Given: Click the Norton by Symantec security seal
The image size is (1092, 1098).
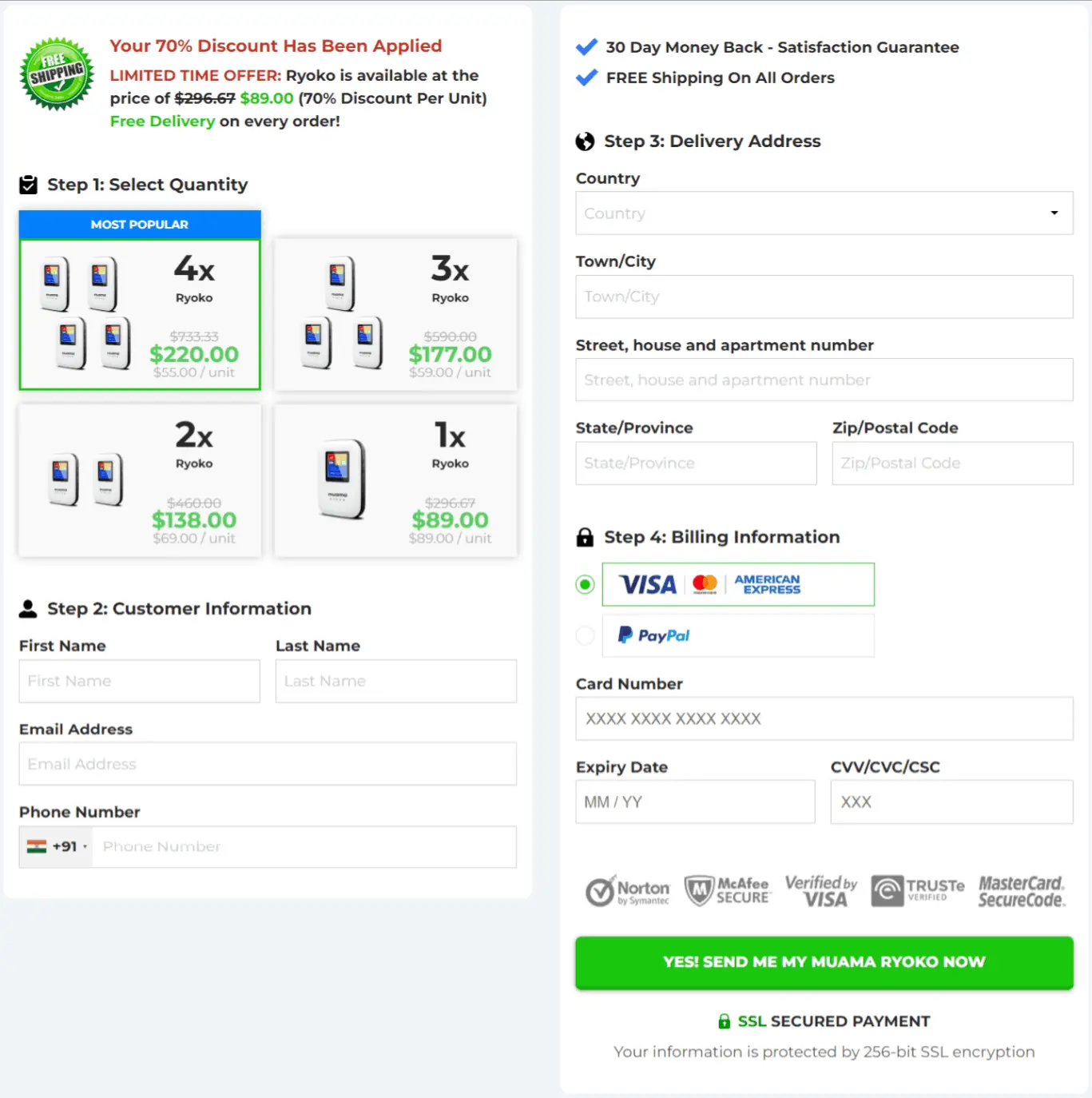Looking at the screenshot, I should pos(628,890).
